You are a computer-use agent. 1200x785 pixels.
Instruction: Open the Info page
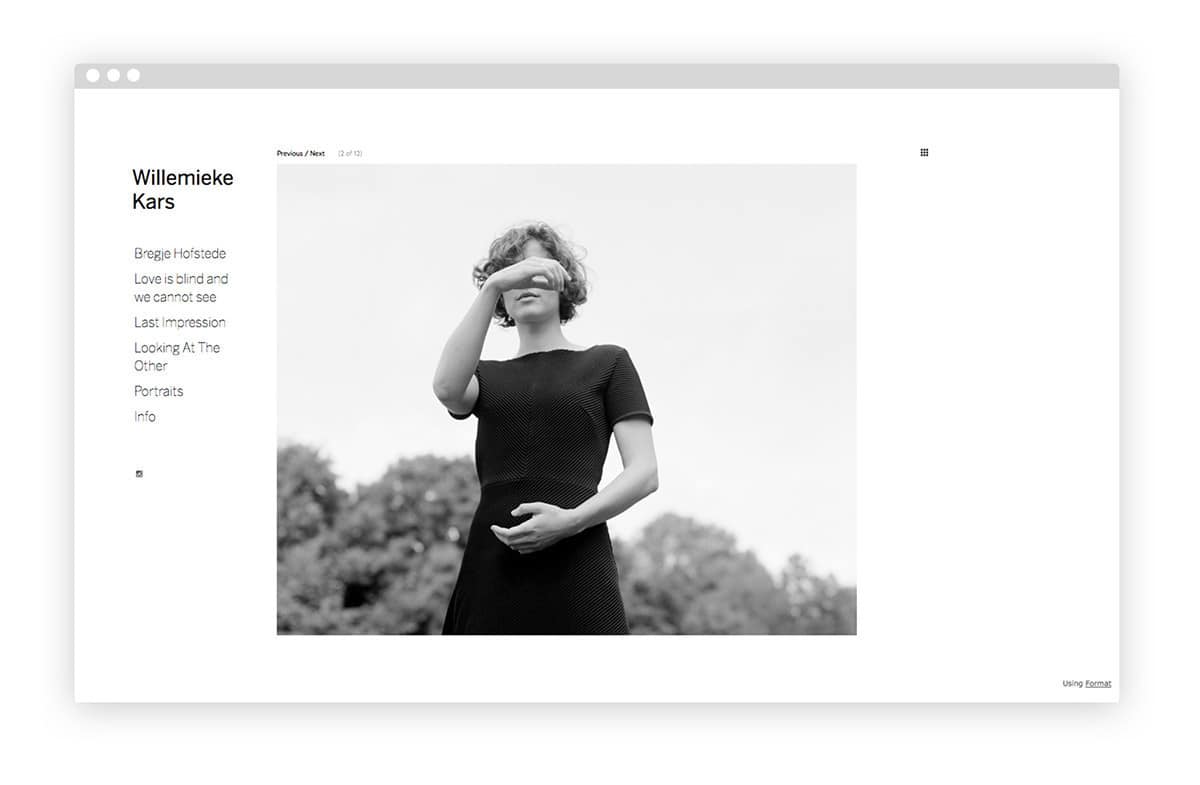click(145, 416)
